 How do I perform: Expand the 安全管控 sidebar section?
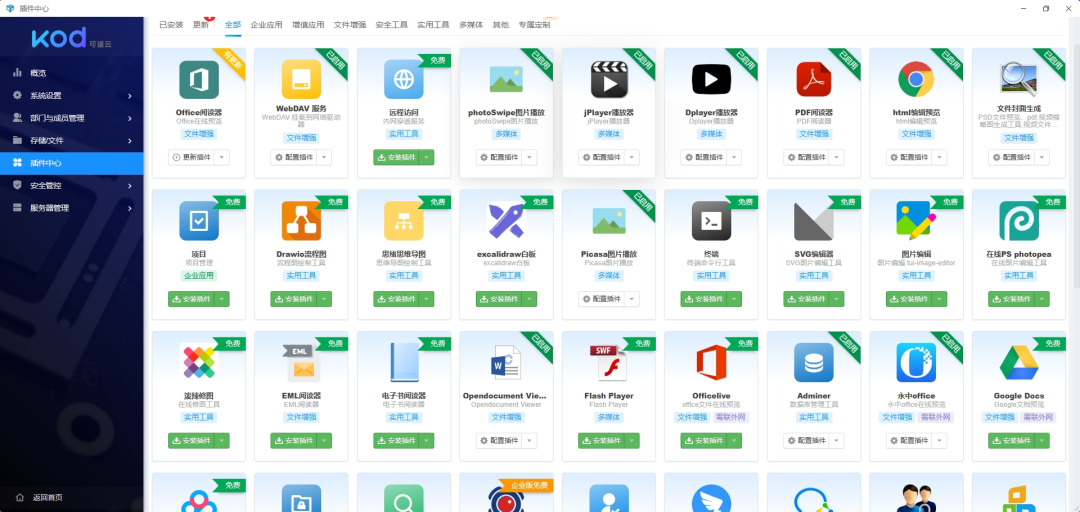pyautogui.click(x=72, y=185)
